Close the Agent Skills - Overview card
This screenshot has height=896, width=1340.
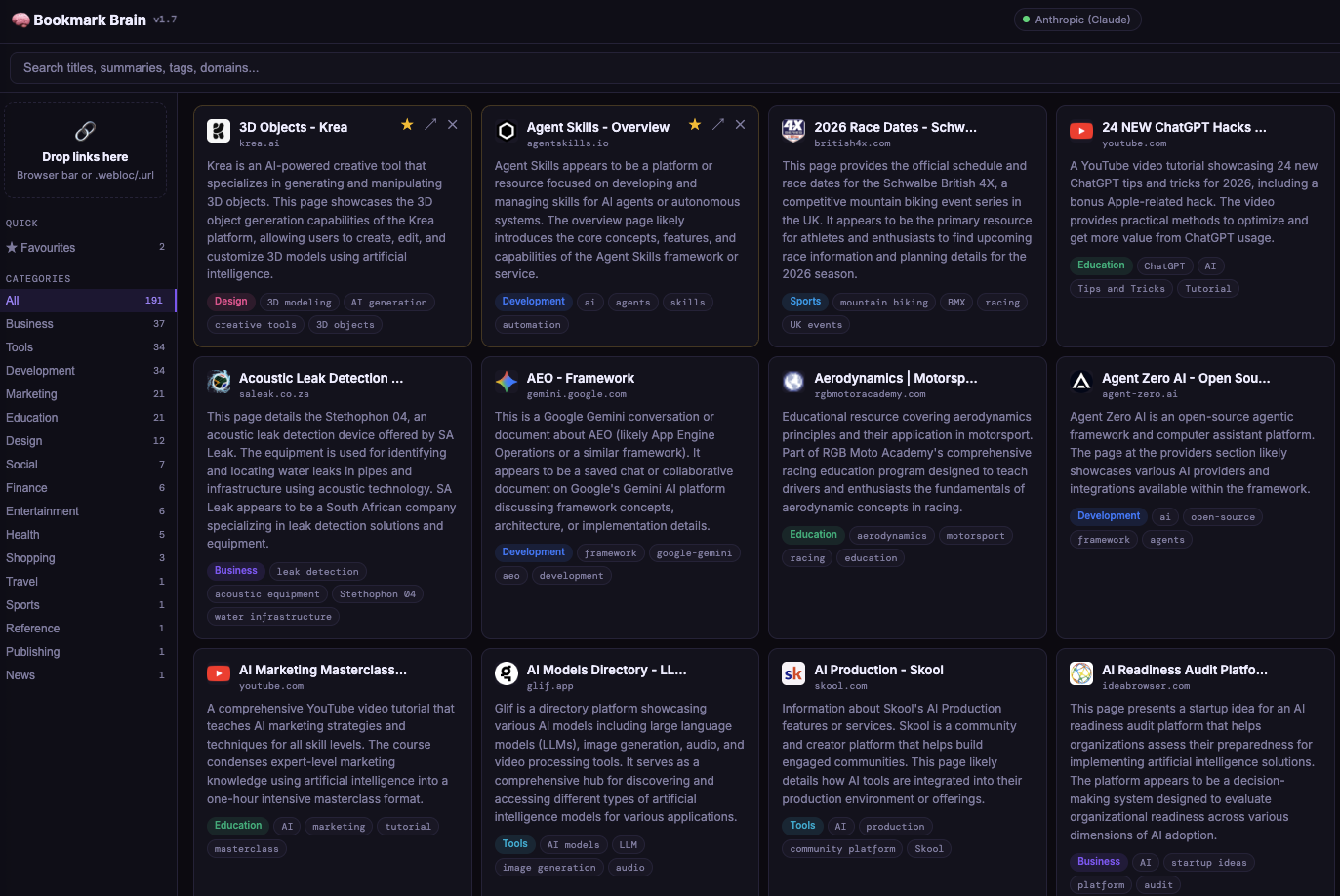point(740,125)
